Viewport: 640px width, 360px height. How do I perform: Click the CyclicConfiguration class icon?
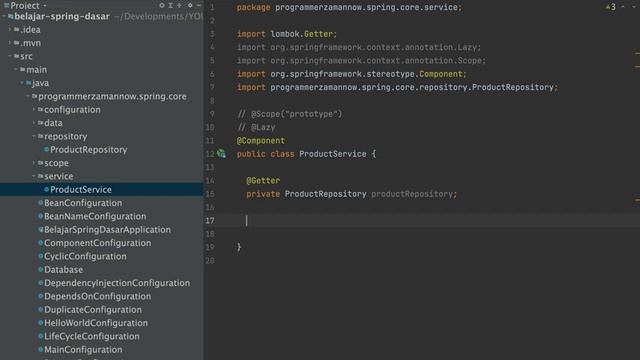[x=40, y=256]
